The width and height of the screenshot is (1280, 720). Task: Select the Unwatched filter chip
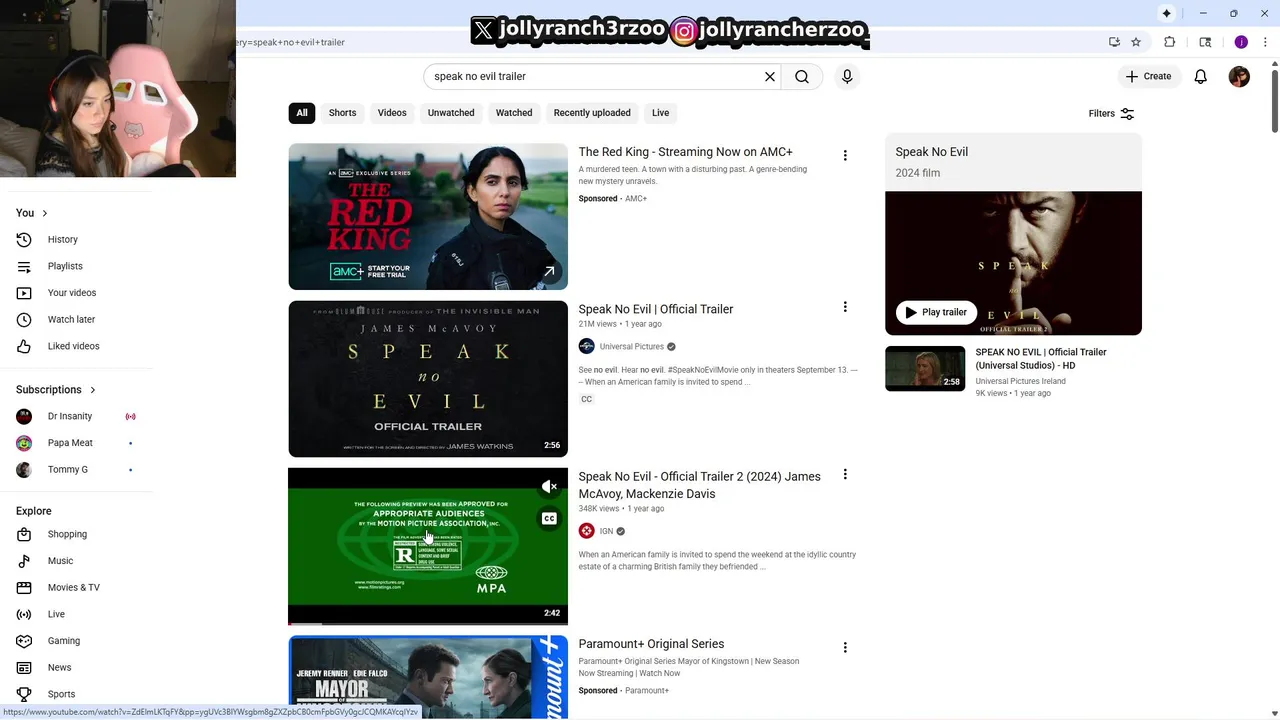click(451, 113)
